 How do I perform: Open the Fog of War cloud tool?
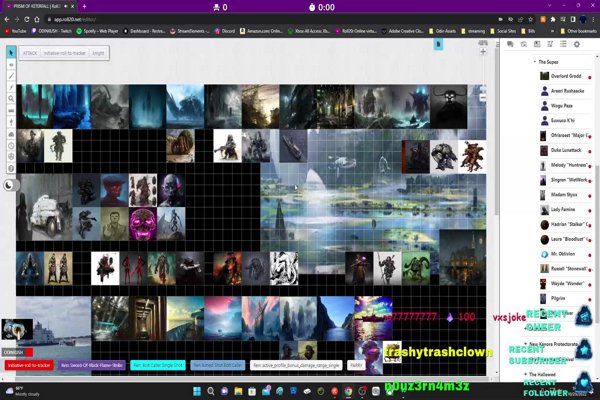tap(11, 134)
